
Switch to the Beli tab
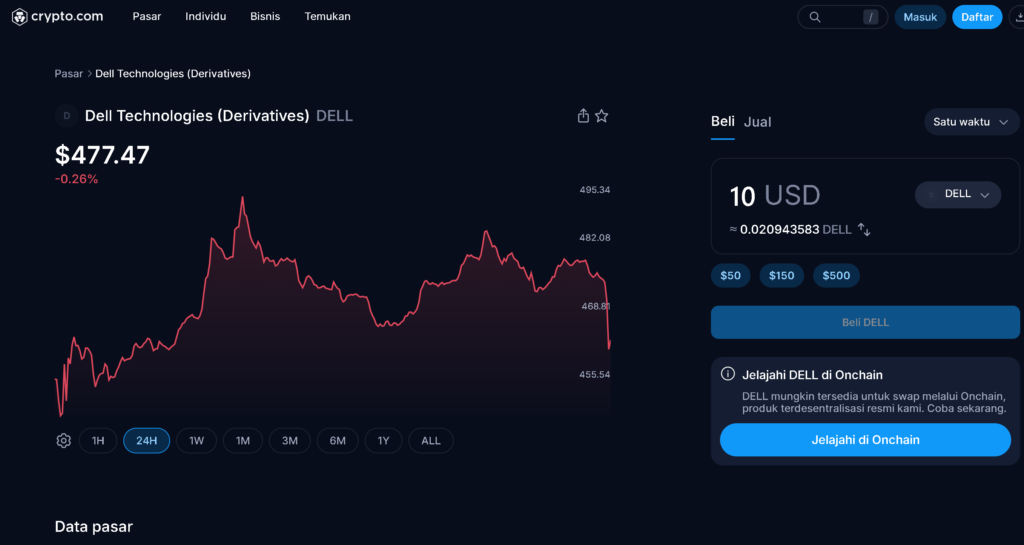[x=723, y=121]
